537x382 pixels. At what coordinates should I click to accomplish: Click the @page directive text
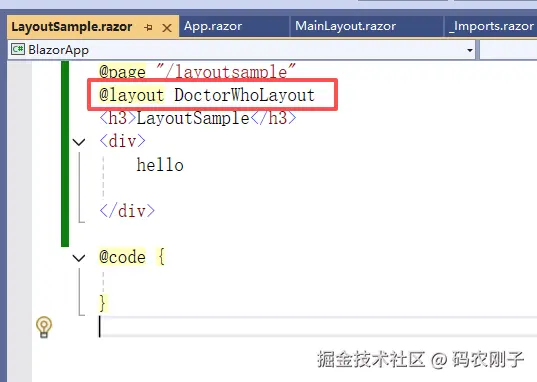tap(122, 71)
